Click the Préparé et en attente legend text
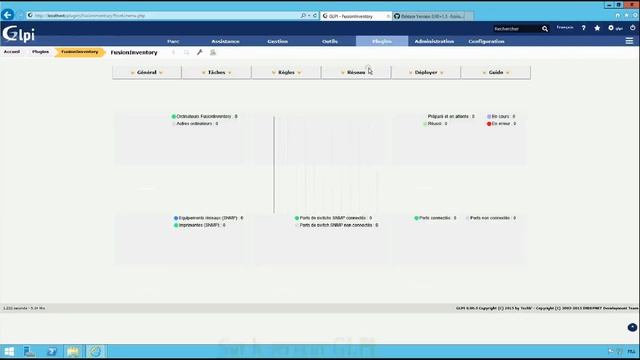The height and width of the screenshot is (360, 640). (451, 117)
